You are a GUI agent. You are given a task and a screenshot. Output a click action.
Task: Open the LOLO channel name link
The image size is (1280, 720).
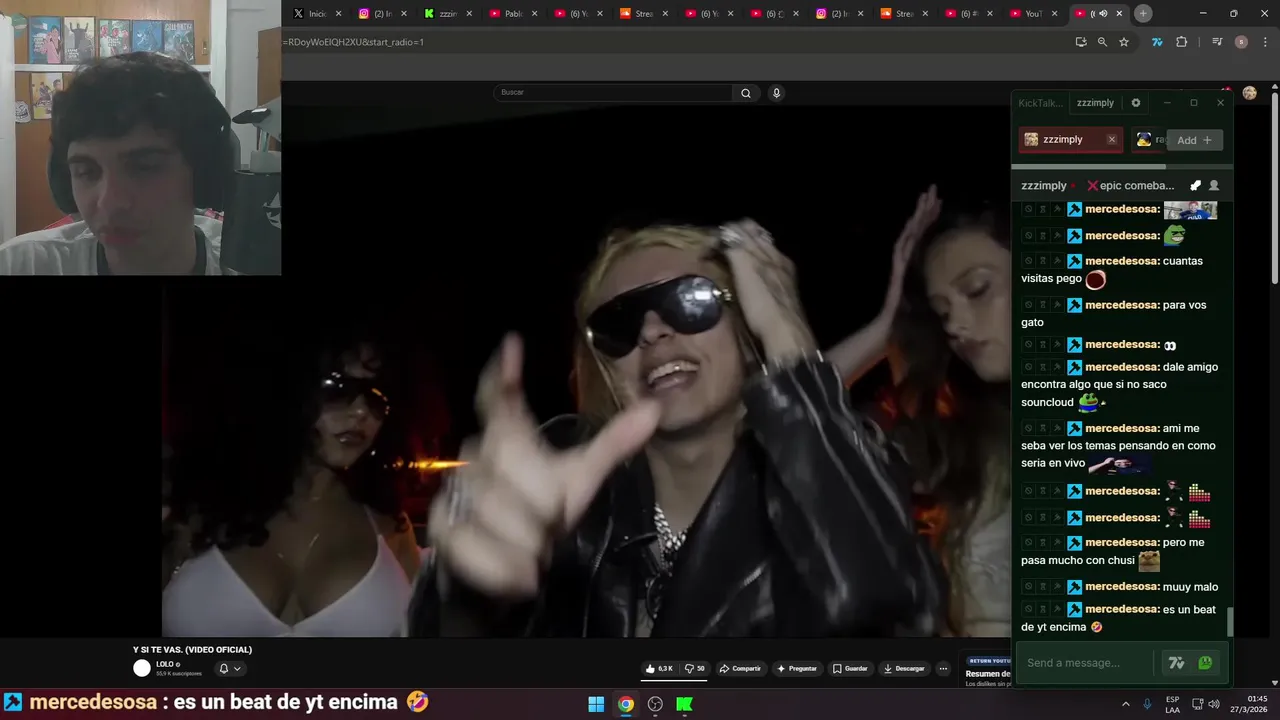click(x=165, y=664)
